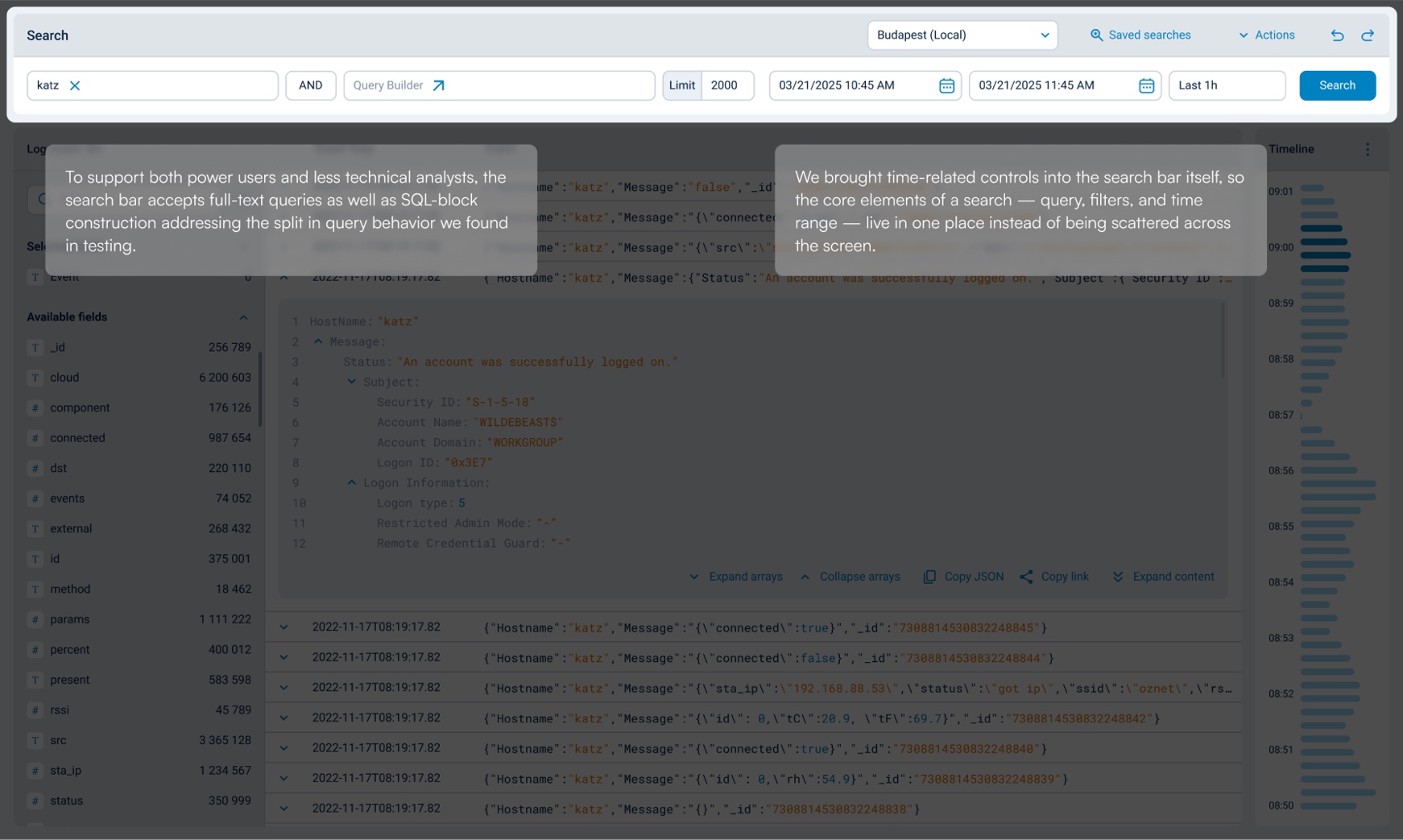Open the Query Builder arrow icon
This screenshot has width=1403, height=840.
click(438, 85)
